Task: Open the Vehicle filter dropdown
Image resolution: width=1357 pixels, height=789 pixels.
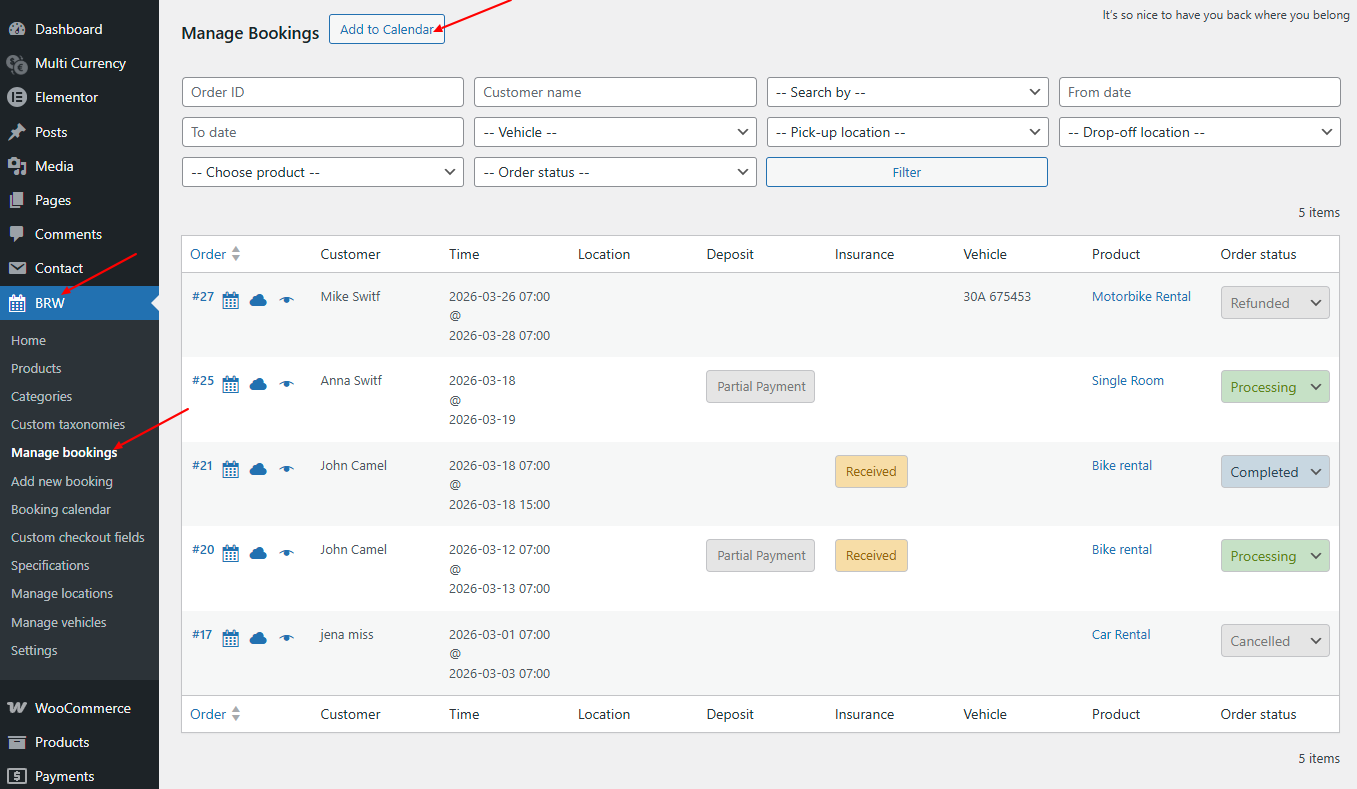Action: coord(615,132)
